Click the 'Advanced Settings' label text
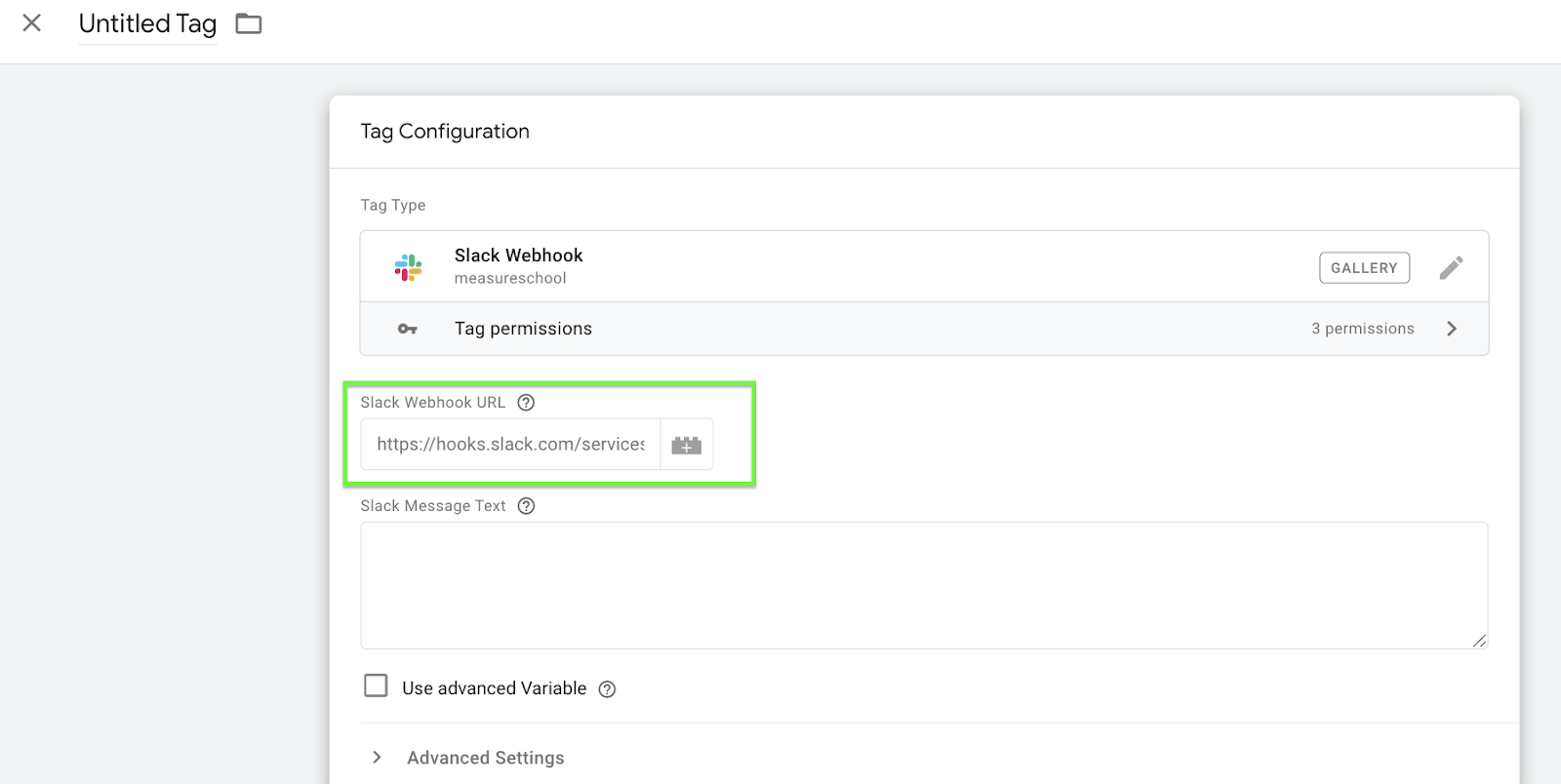Image resolution: width=1561 pixels, height=784 pixels. click(486, 758)
